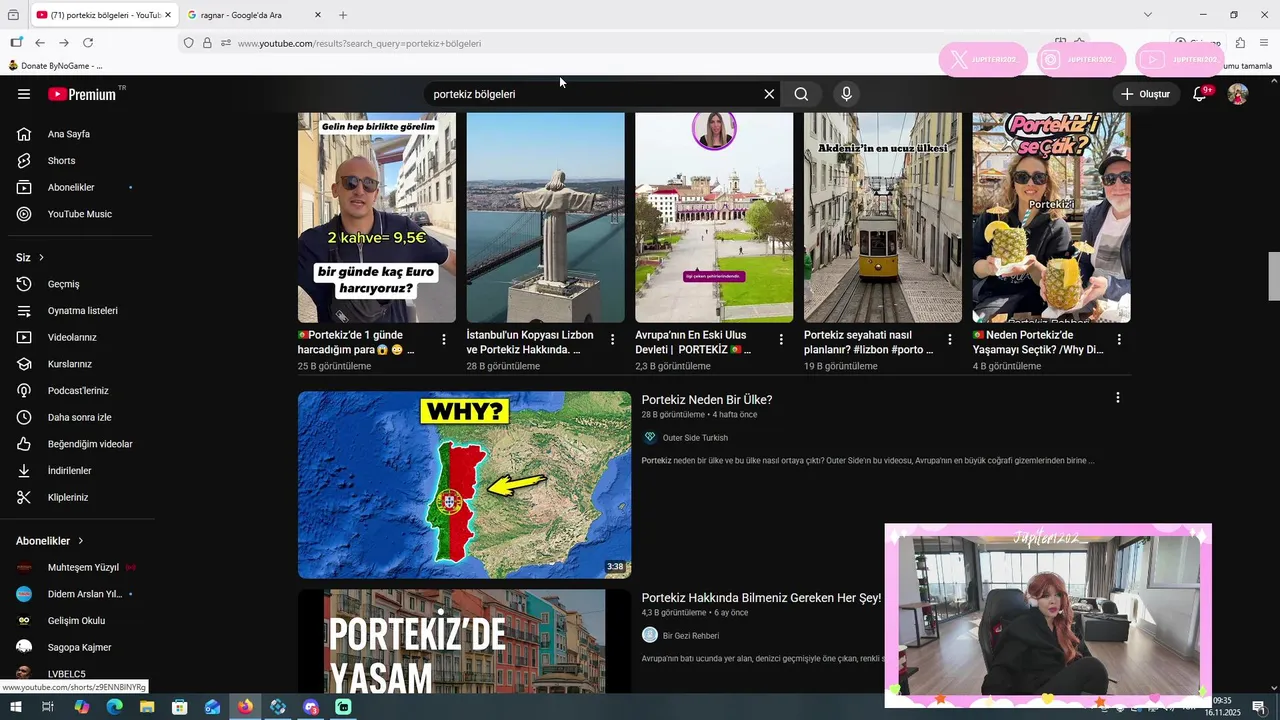The height and width of the screenshot is (720, 1280).
Task: Click the Beğendiğim videolar thumbs-up icon
Action: click(x=24, y=444)
